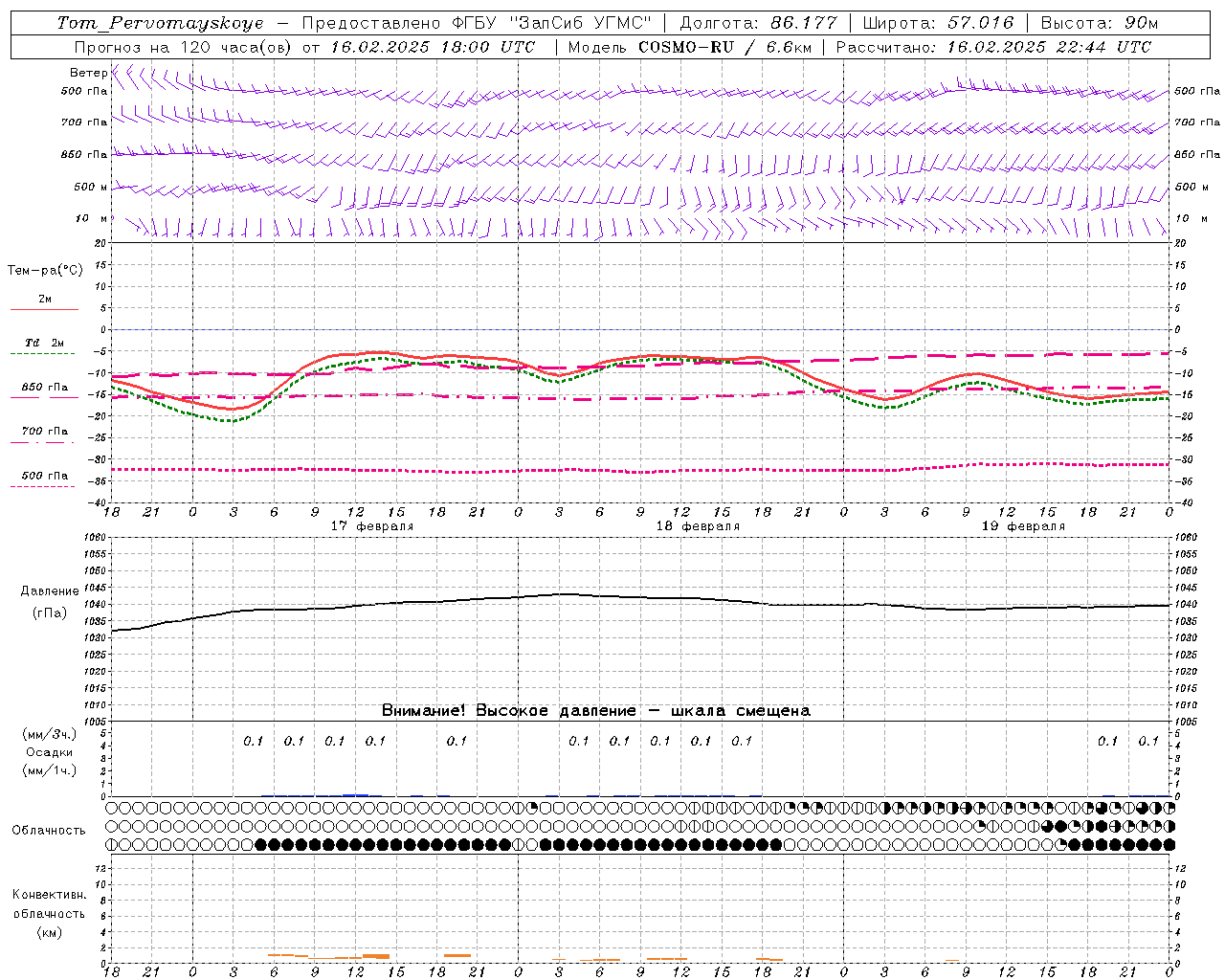Screen dimensions: 1225x980
Task: Click the Ветер panel label
Action: (x=88, y=73)
